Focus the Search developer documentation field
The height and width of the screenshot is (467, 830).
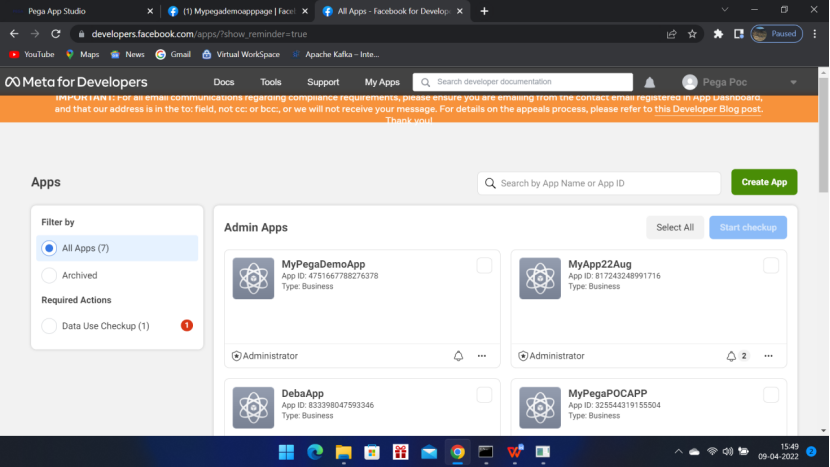(522, 82)
